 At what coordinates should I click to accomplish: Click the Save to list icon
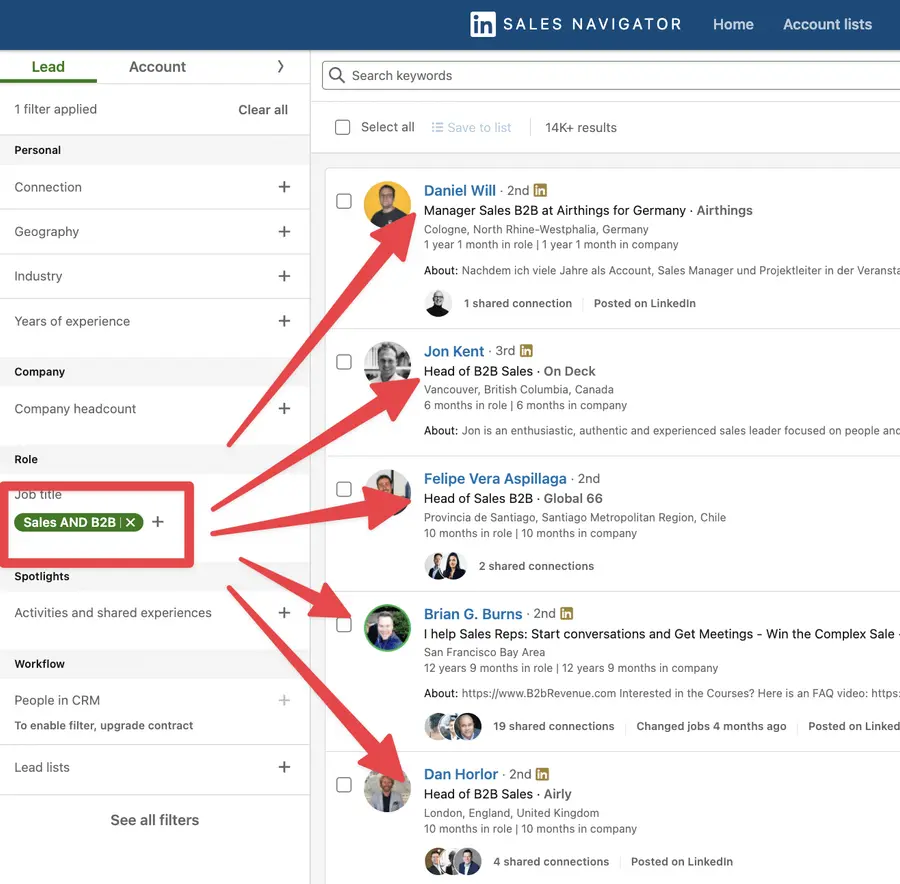pos(439,127)
